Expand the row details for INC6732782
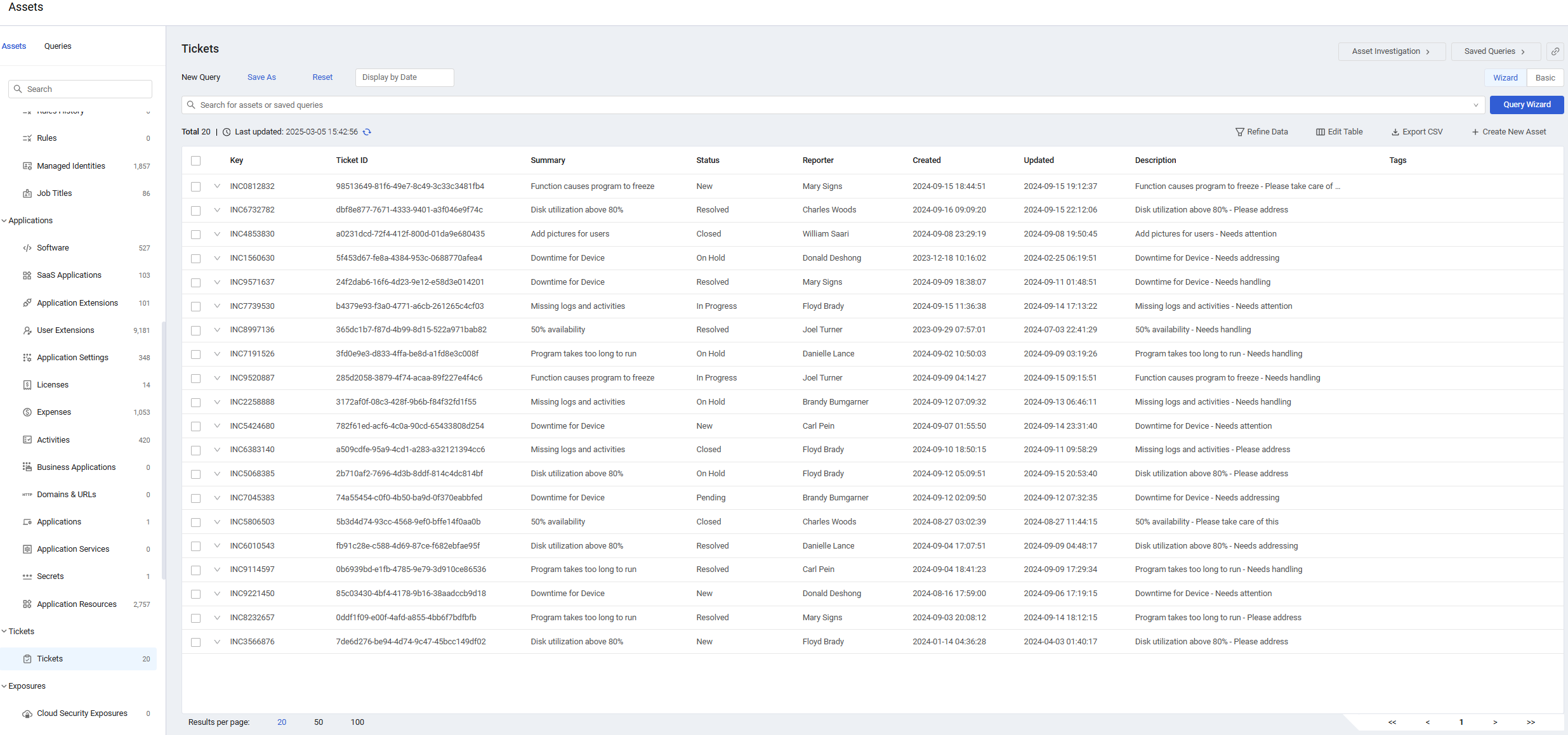The height and width of the screenshot is (735, 1568). (217, 210)
